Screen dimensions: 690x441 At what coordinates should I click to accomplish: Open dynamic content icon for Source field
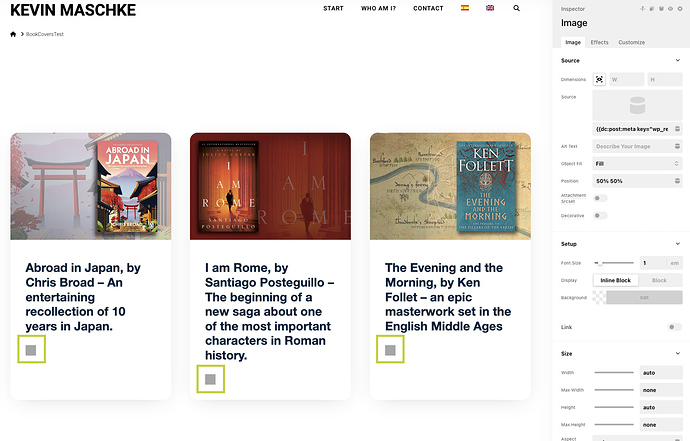676,128
